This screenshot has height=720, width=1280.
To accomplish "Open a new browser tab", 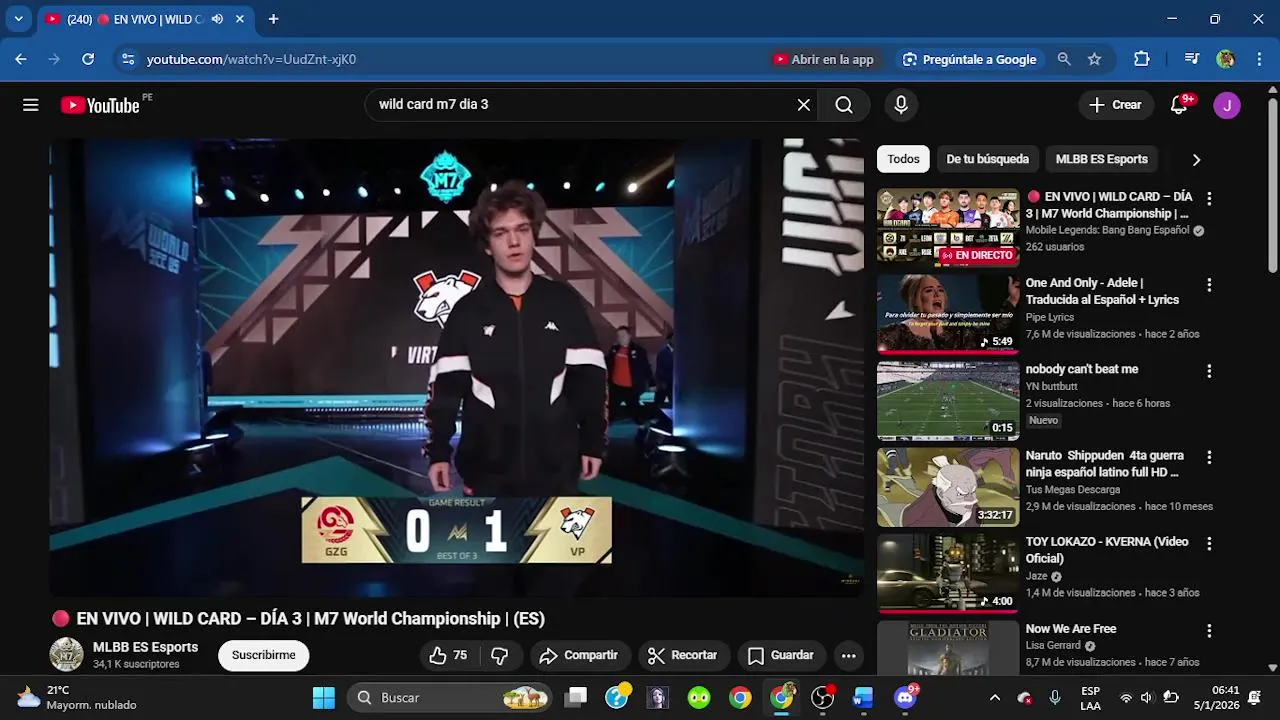I will [273, 19].
